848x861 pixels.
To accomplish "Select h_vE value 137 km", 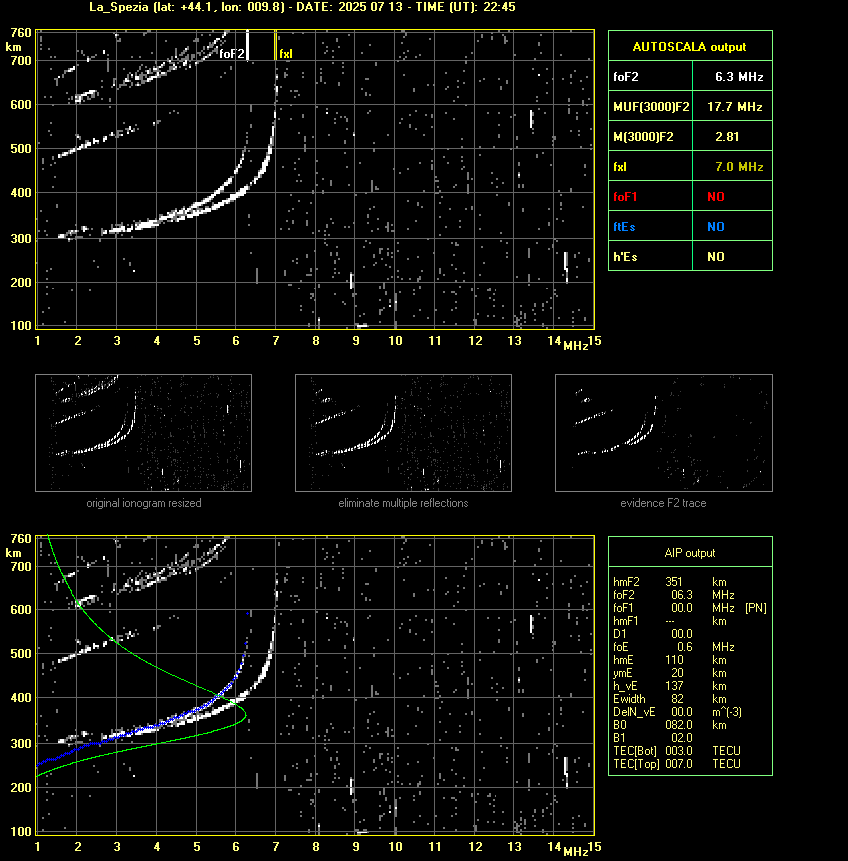I will (x=696, y=686).
